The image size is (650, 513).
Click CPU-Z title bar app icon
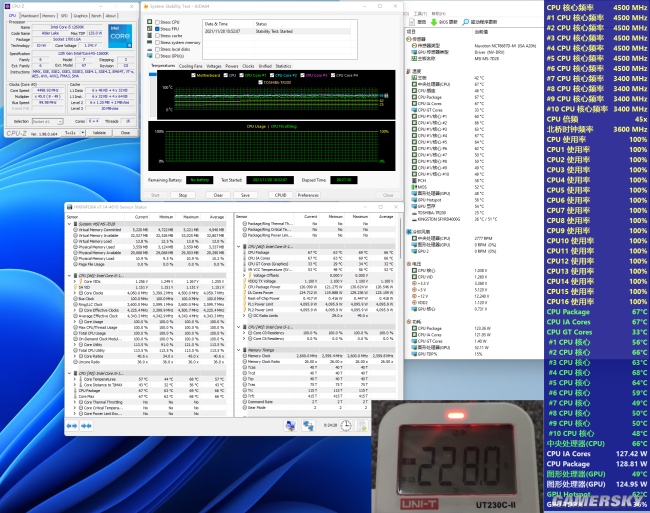[x=7, y=6]
